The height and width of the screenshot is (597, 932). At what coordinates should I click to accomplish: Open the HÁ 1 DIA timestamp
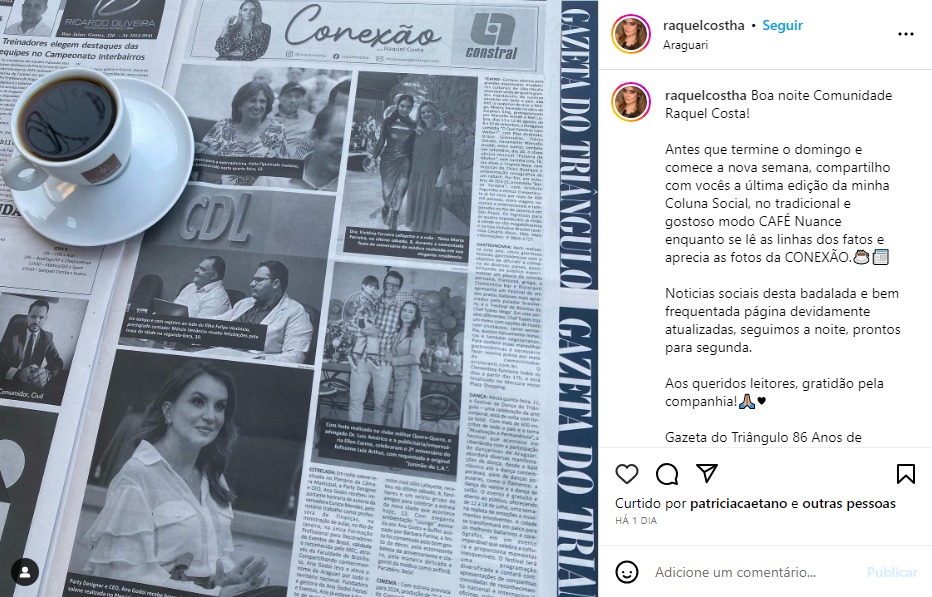click(636, 520)
